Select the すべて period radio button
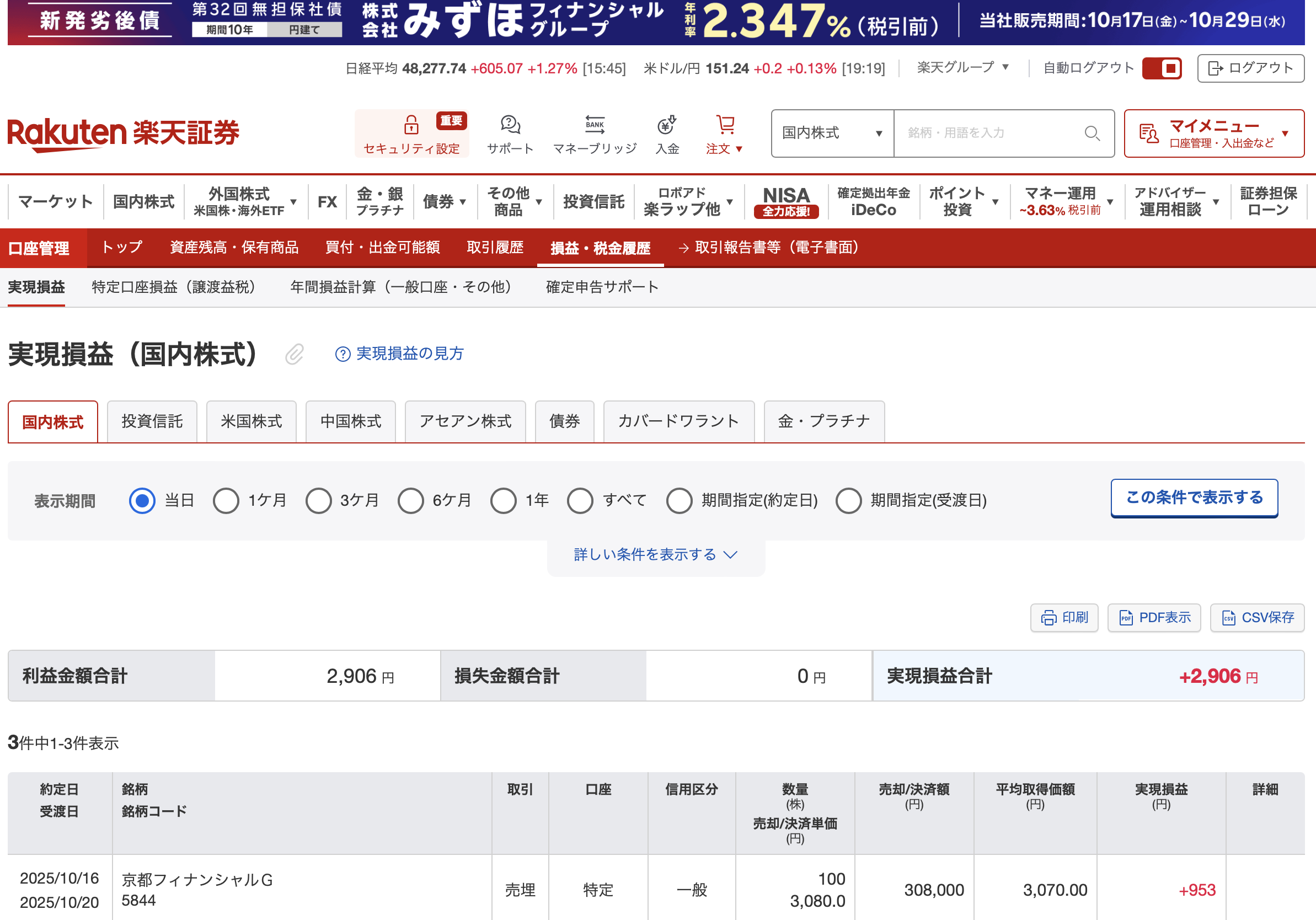 click(580, 500)
